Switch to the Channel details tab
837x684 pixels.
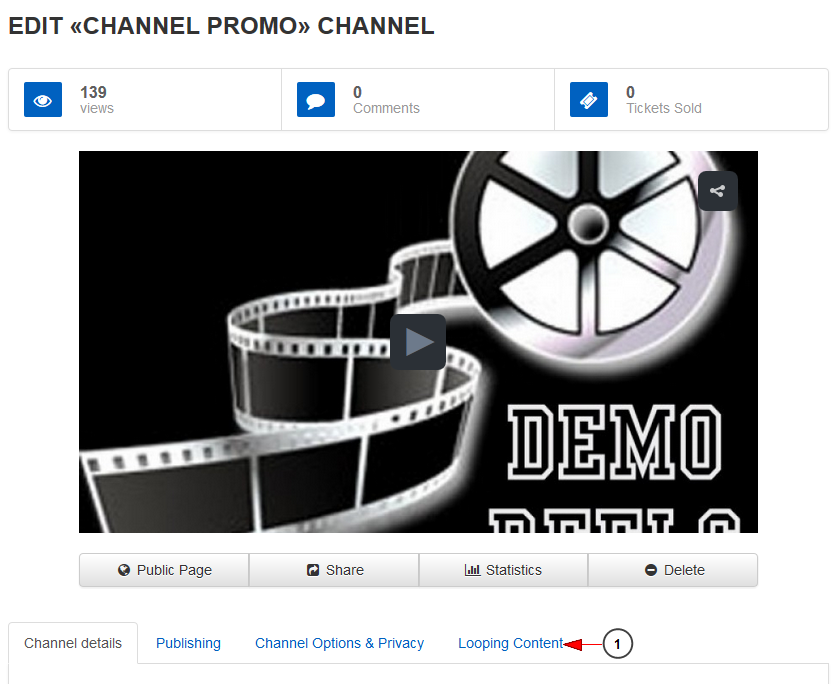tap(73, 643)
